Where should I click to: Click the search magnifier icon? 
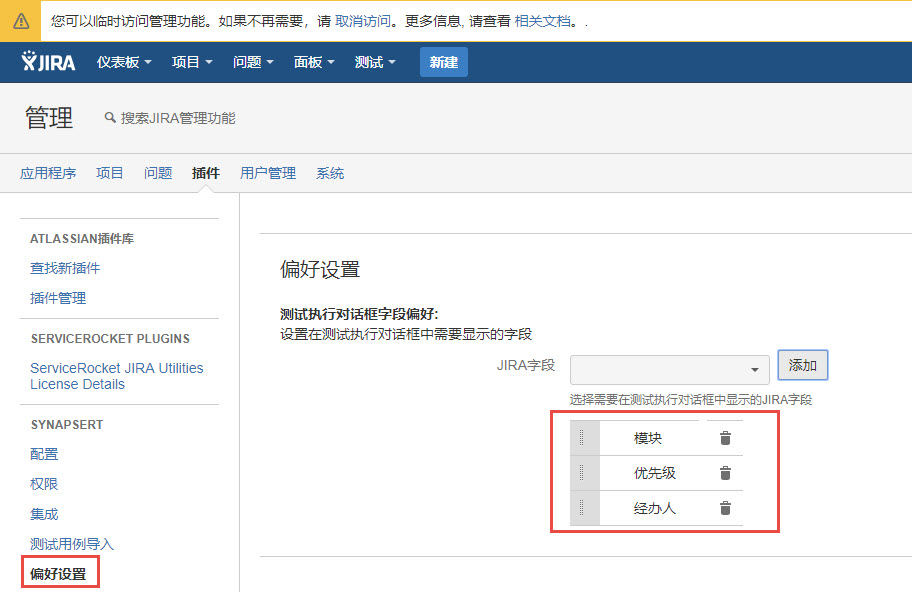110,117
